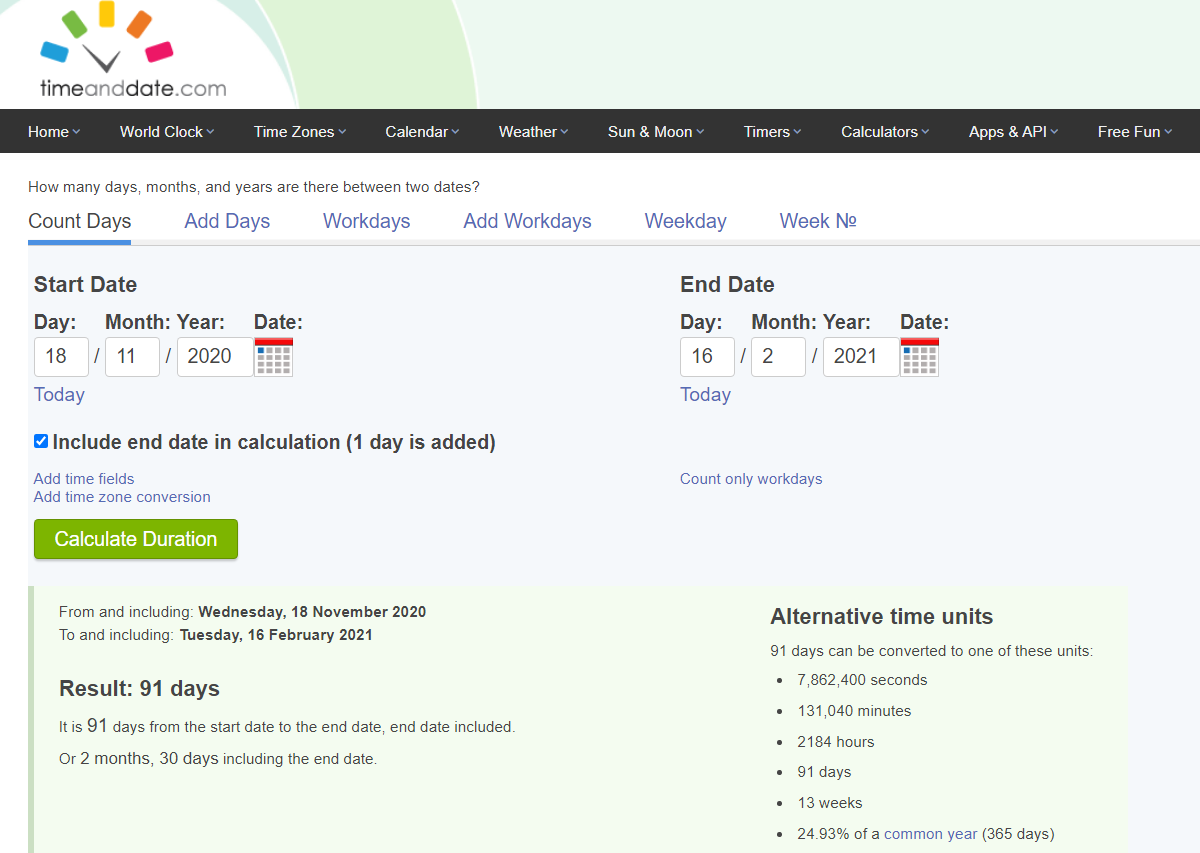Click Today under Start Date

59,395
